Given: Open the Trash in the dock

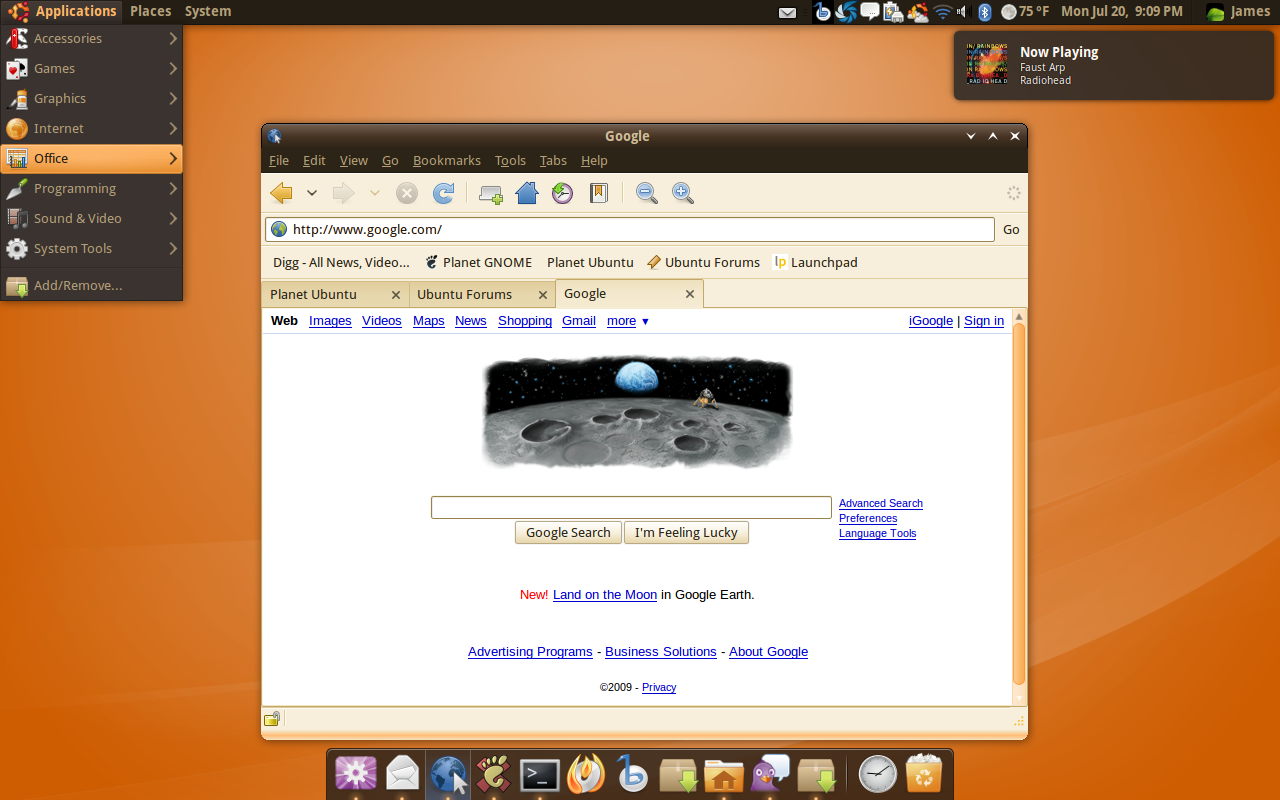Looking at the screenshot, I should coord(924,774).
